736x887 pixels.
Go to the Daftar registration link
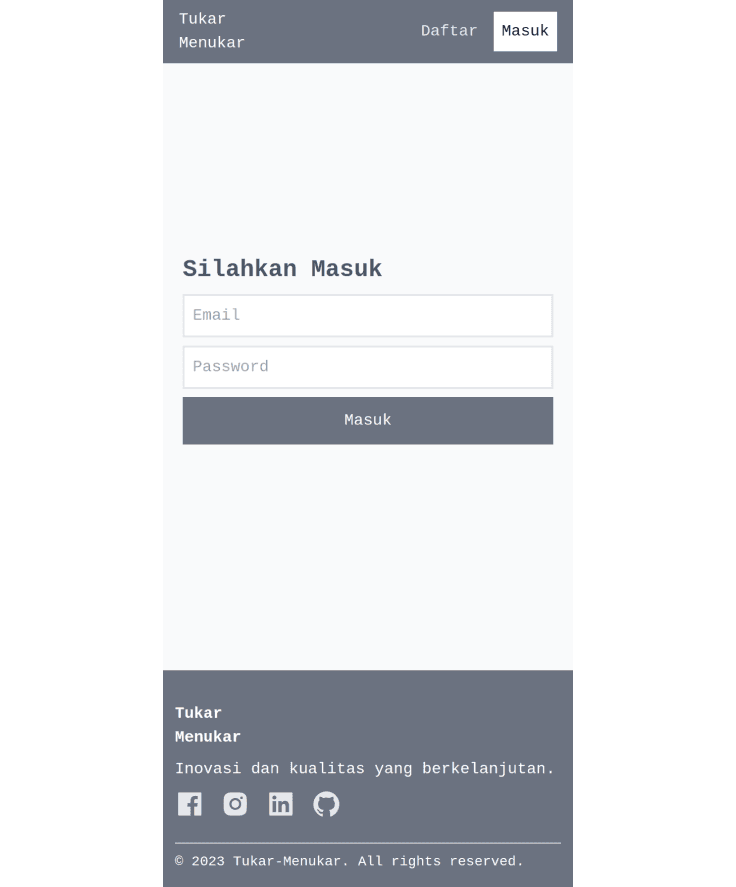(449, 31)
